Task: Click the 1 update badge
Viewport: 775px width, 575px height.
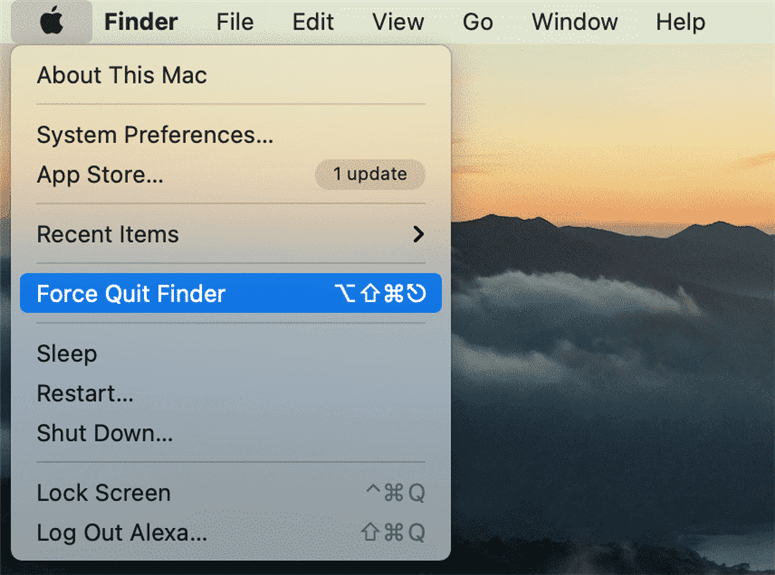Action: click(x=370, y=174)
